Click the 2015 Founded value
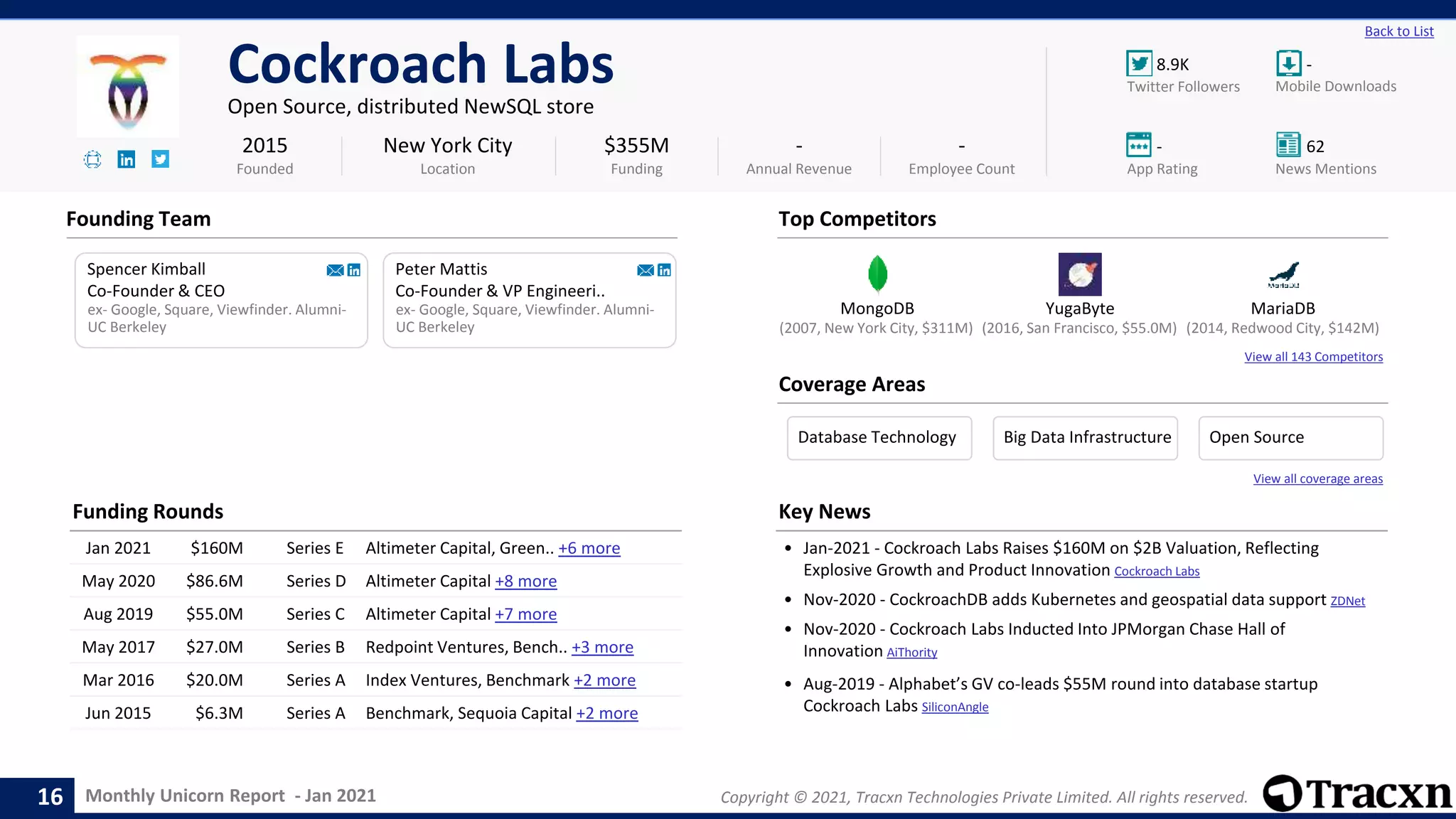1456x819 pixels. point(264,145)
